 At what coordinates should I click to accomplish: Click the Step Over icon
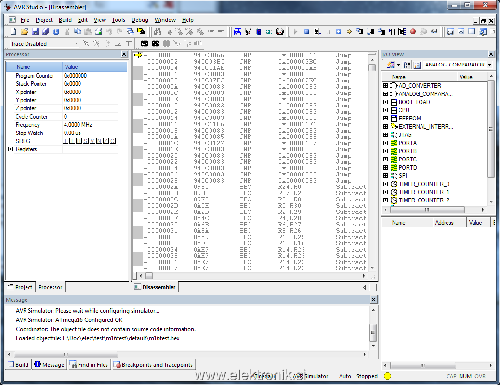tap(370, 32)
